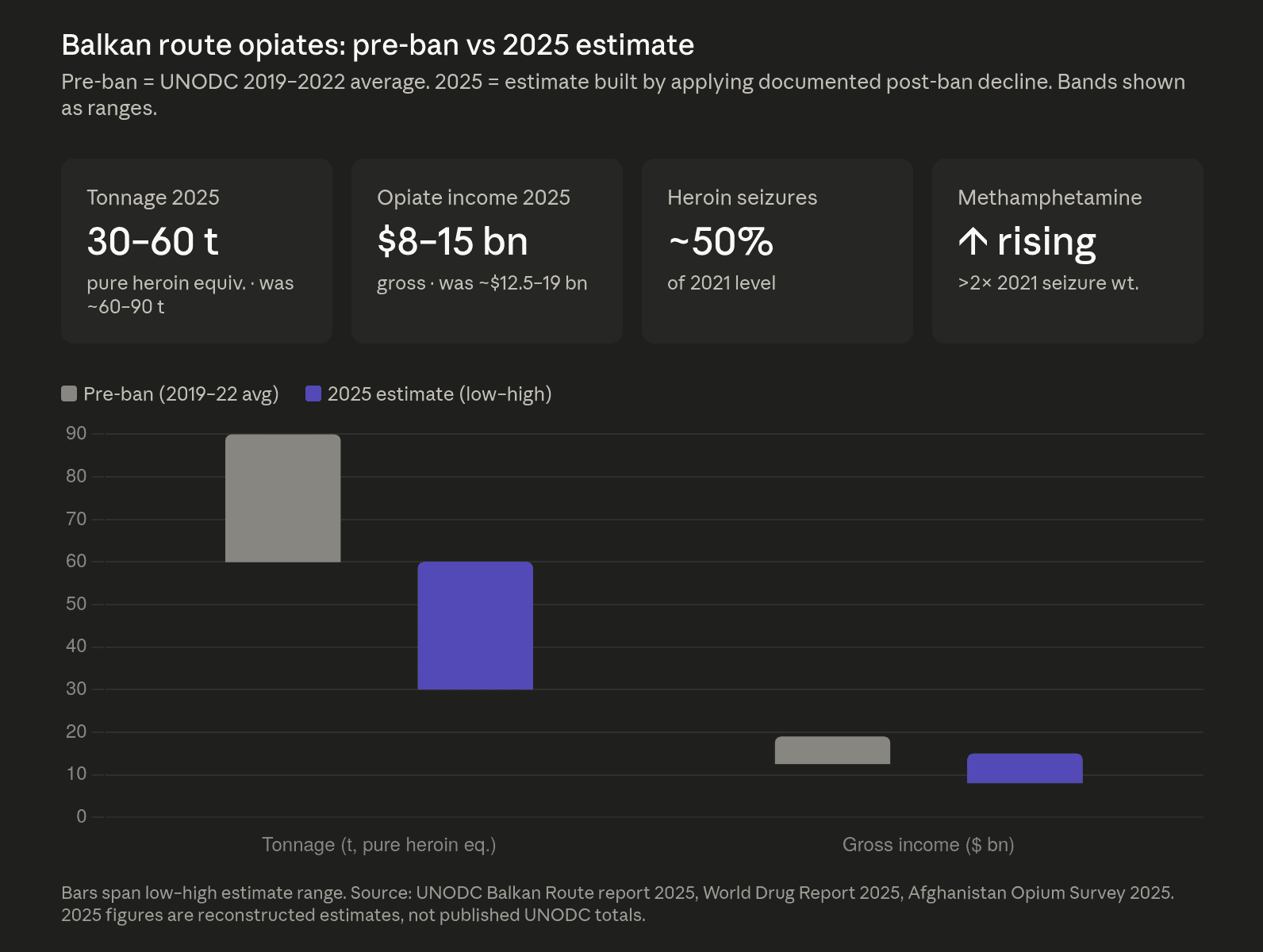Click the '$8–15 bn' value
The width and height of the screenshot is (1263, 952).
pos(452,241)
